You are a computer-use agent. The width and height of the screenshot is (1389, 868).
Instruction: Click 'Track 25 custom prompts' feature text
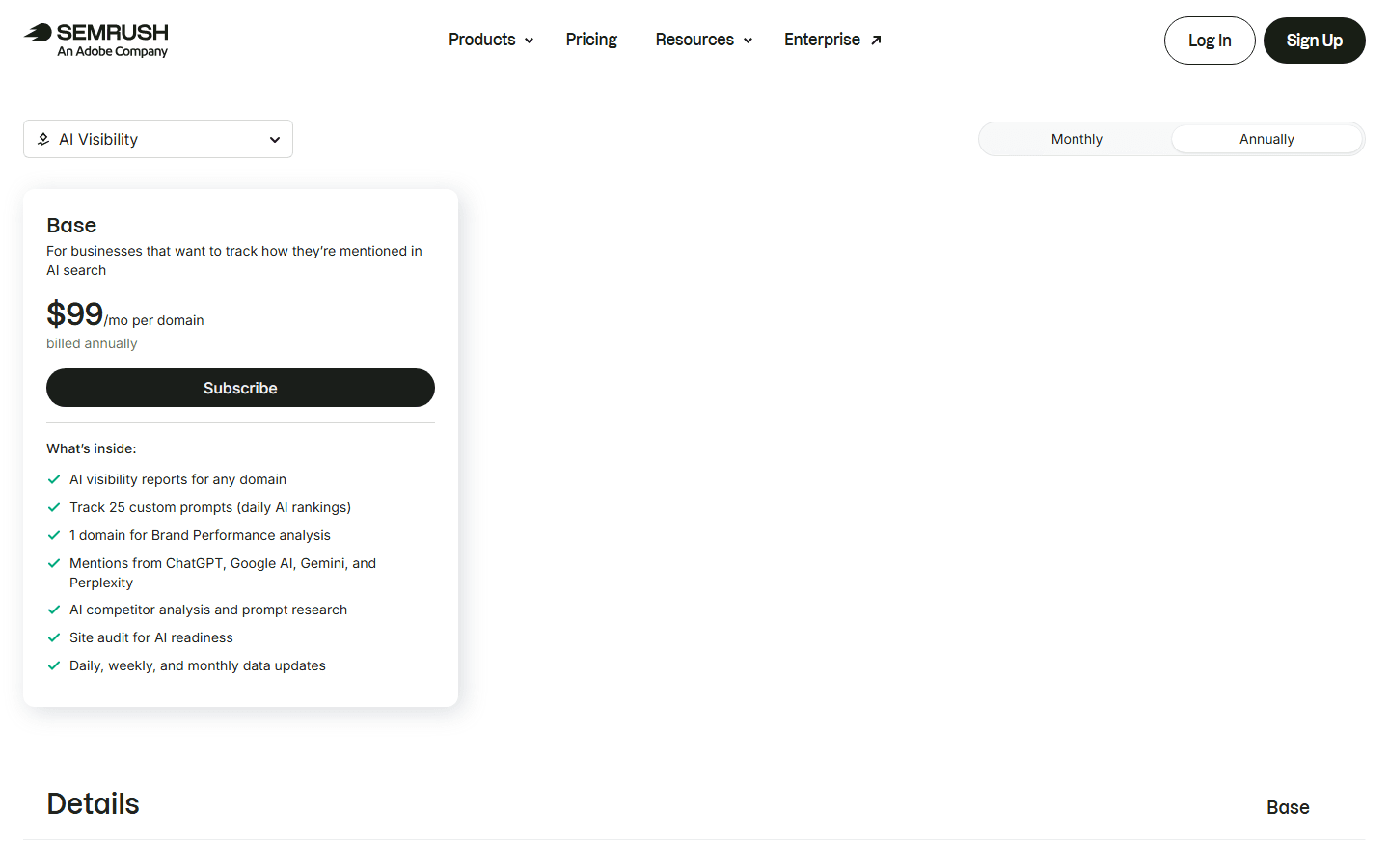(x=210, y=507)
